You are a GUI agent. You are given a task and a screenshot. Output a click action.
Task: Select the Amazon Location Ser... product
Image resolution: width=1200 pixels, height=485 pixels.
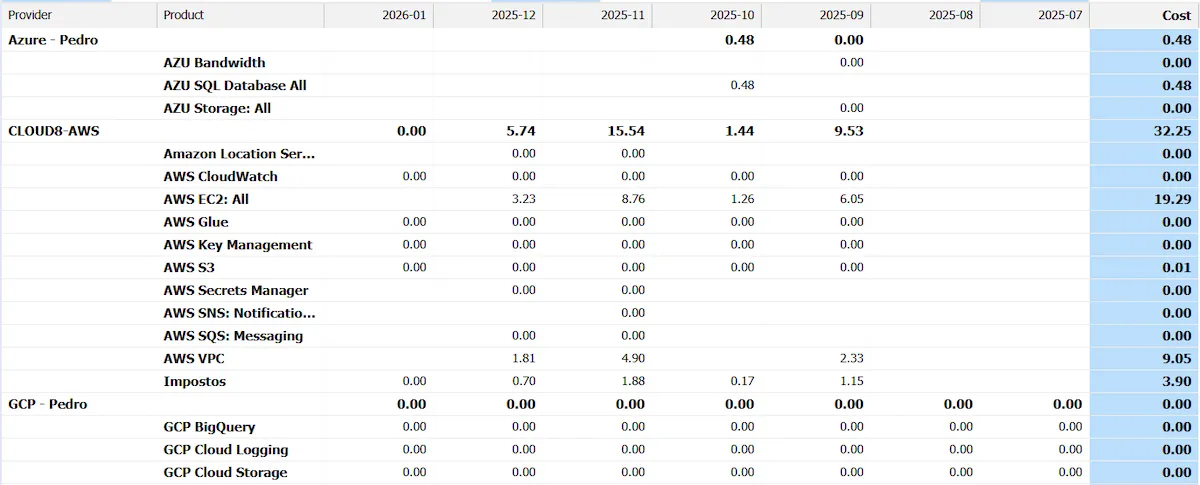[239, 154]
